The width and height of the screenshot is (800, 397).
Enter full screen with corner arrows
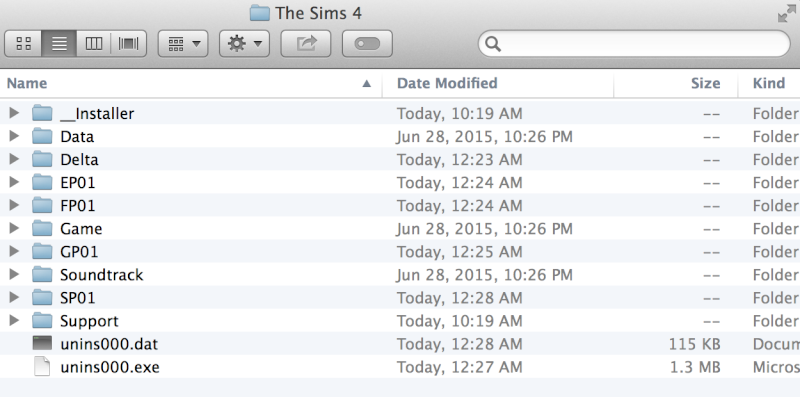tap(787, 14)
